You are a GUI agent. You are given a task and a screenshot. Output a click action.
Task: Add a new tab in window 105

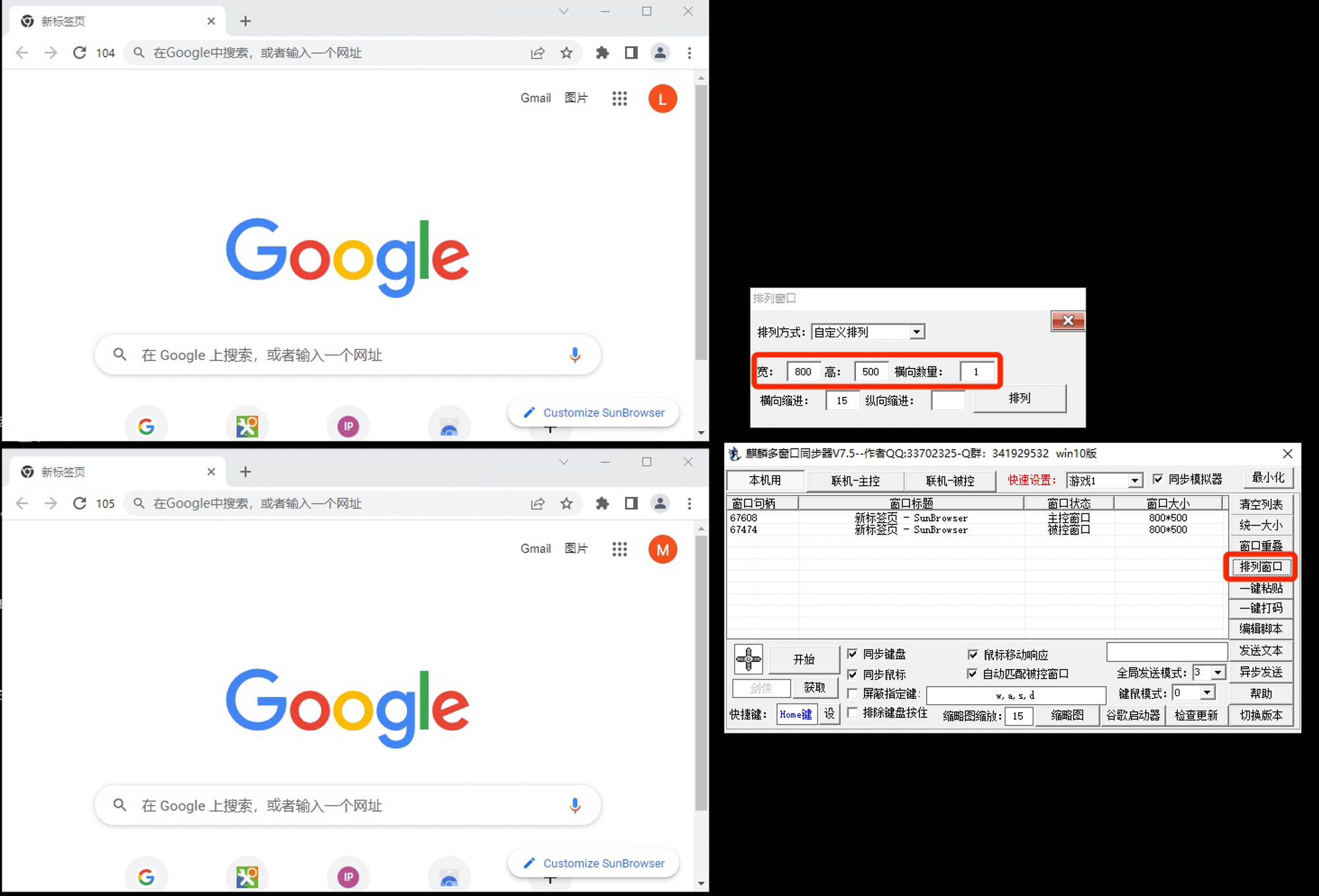coord(245,472)
